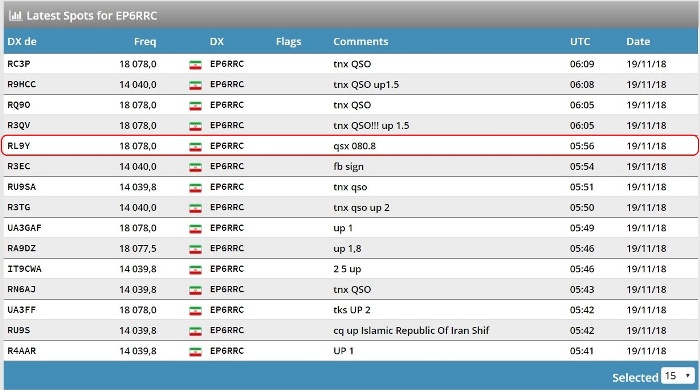Select spotter callsign RA9DZ
The width and height of the screenshot is (700, 390).
click(21, 249)
